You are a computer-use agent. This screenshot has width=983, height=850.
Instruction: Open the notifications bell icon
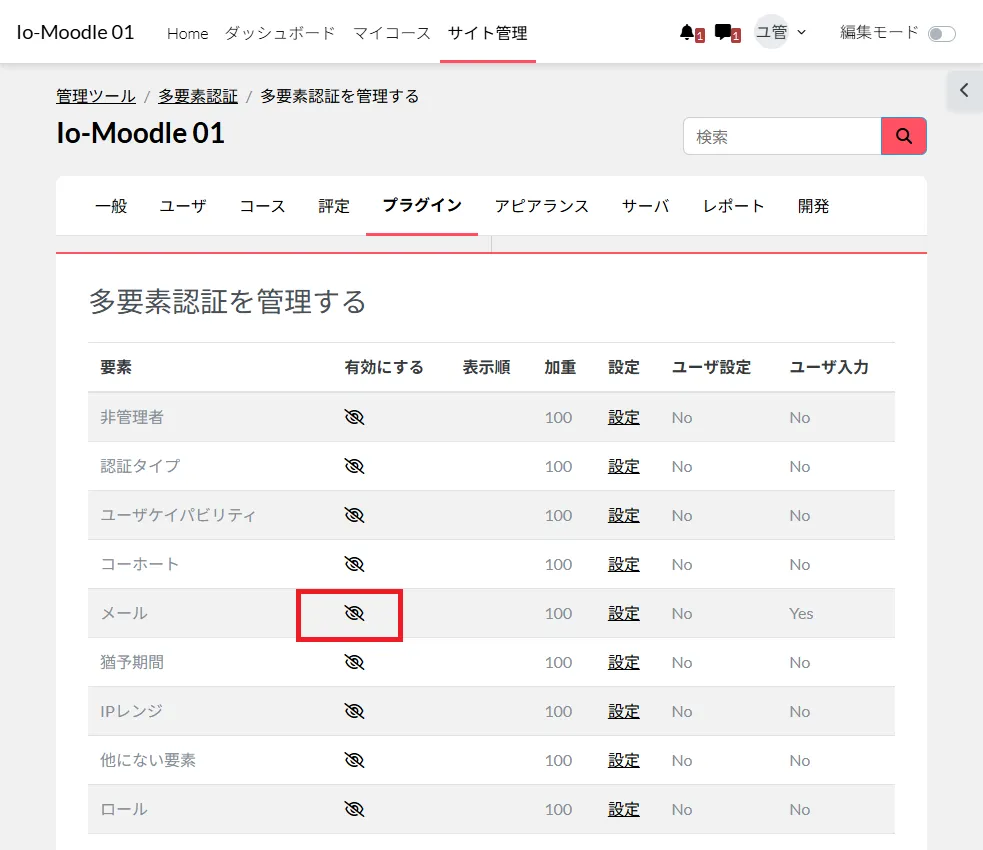pyautogui.click(x=687, y=32)
